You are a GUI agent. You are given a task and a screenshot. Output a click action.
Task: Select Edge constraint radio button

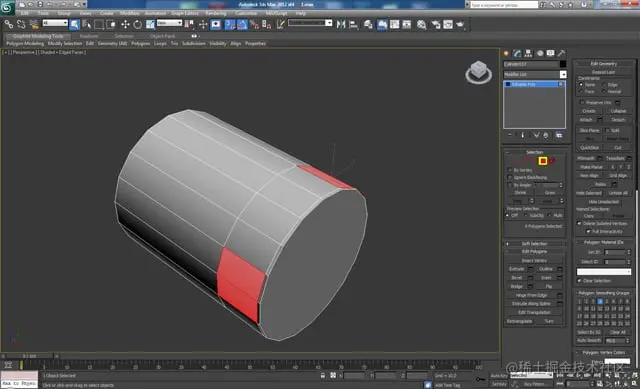[x=604, y=84]
